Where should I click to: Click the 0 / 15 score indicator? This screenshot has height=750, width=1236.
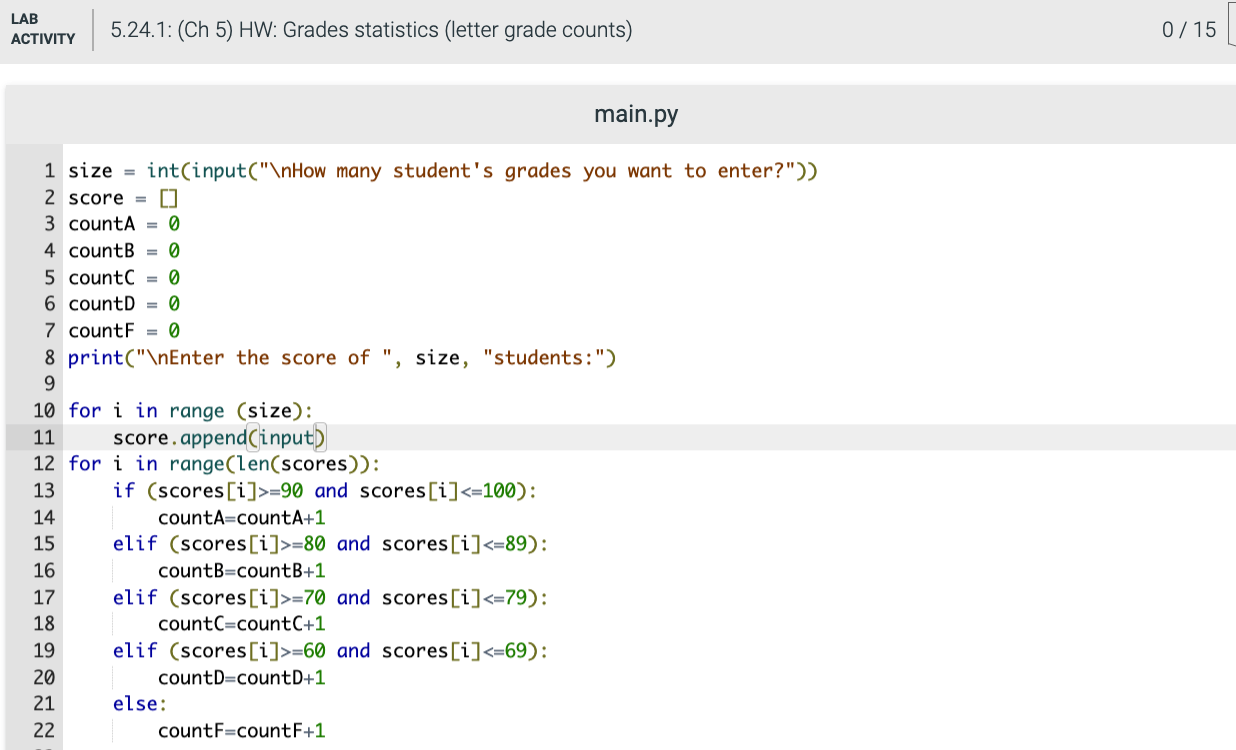pos(1189,30)
